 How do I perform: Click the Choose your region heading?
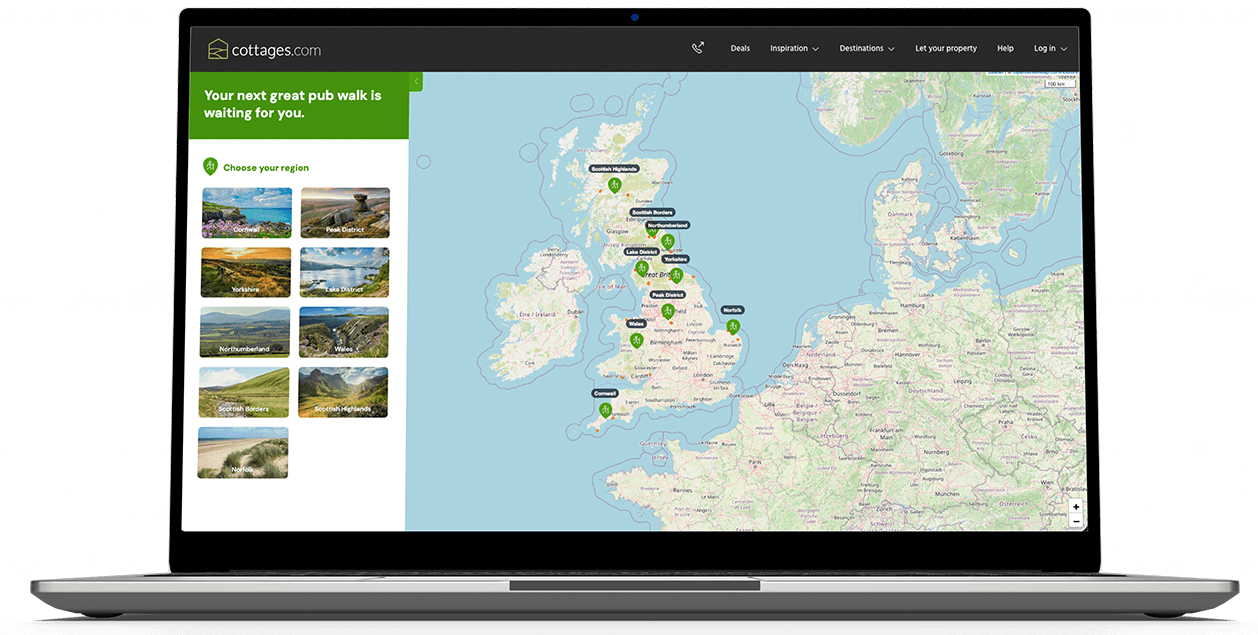click(266, 168)
